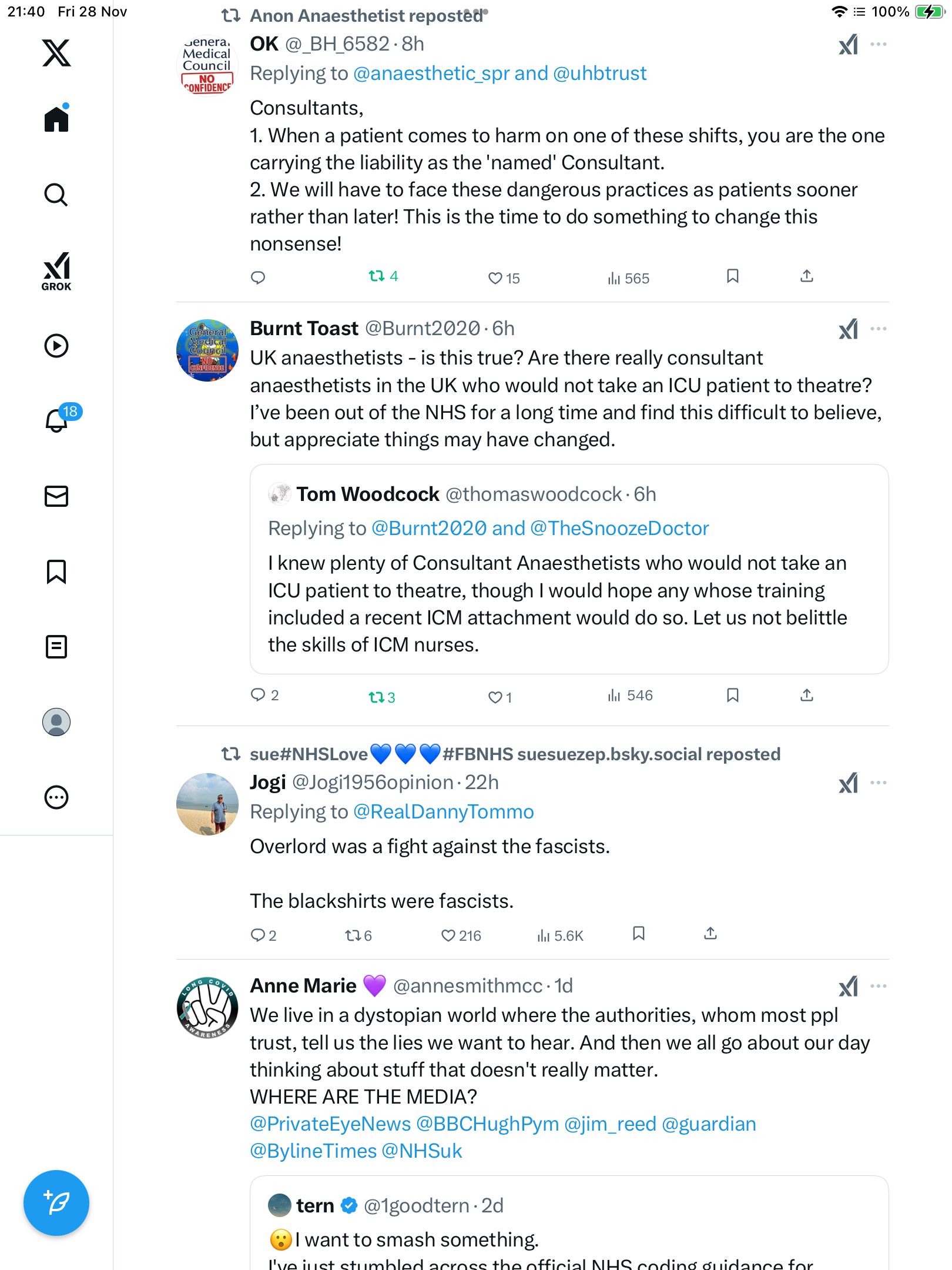The image size is (952, 1270).
Task: Open the Search icon in sidebar
Action: tap(56, 195)
